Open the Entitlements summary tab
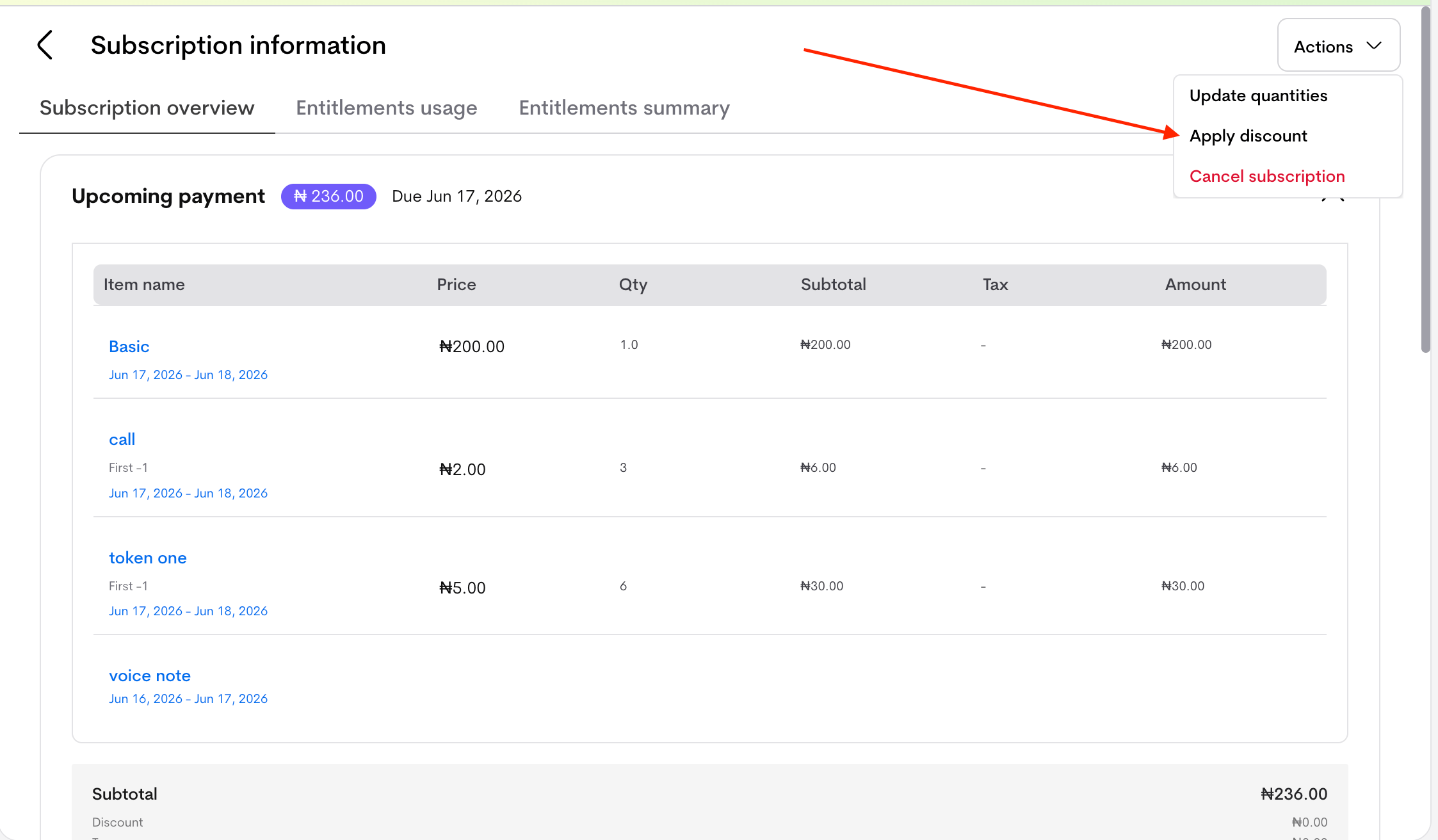 pos(624,108)
